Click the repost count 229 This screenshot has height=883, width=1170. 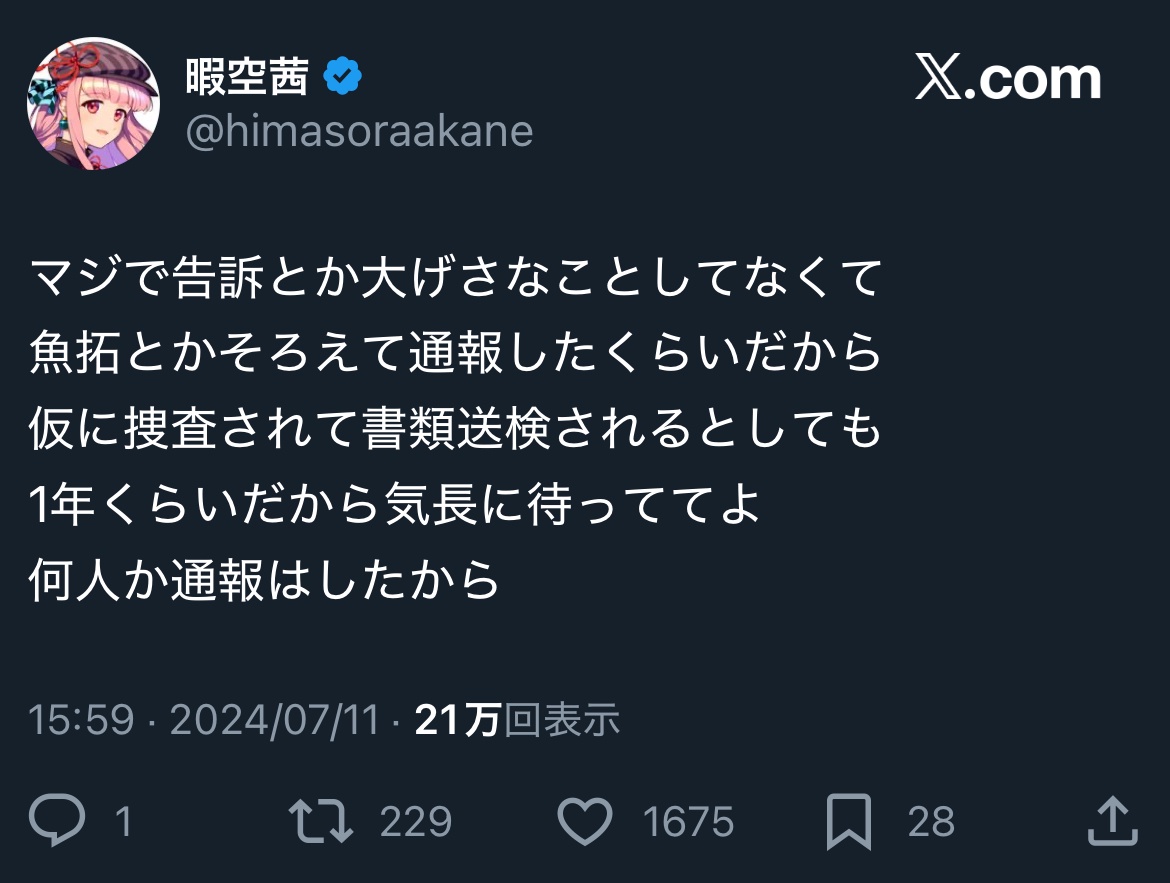(x=416, y=822)
